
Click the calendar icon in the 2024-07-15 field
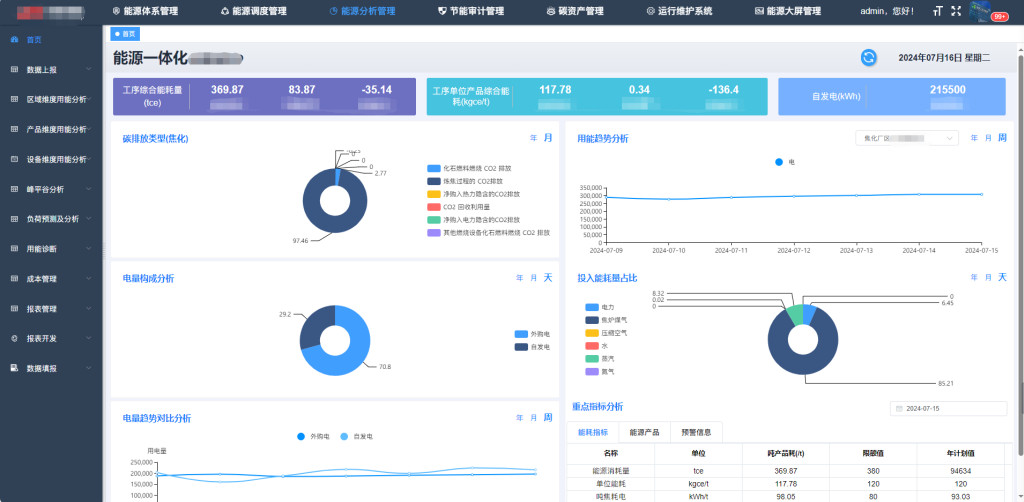click(899, 409)
